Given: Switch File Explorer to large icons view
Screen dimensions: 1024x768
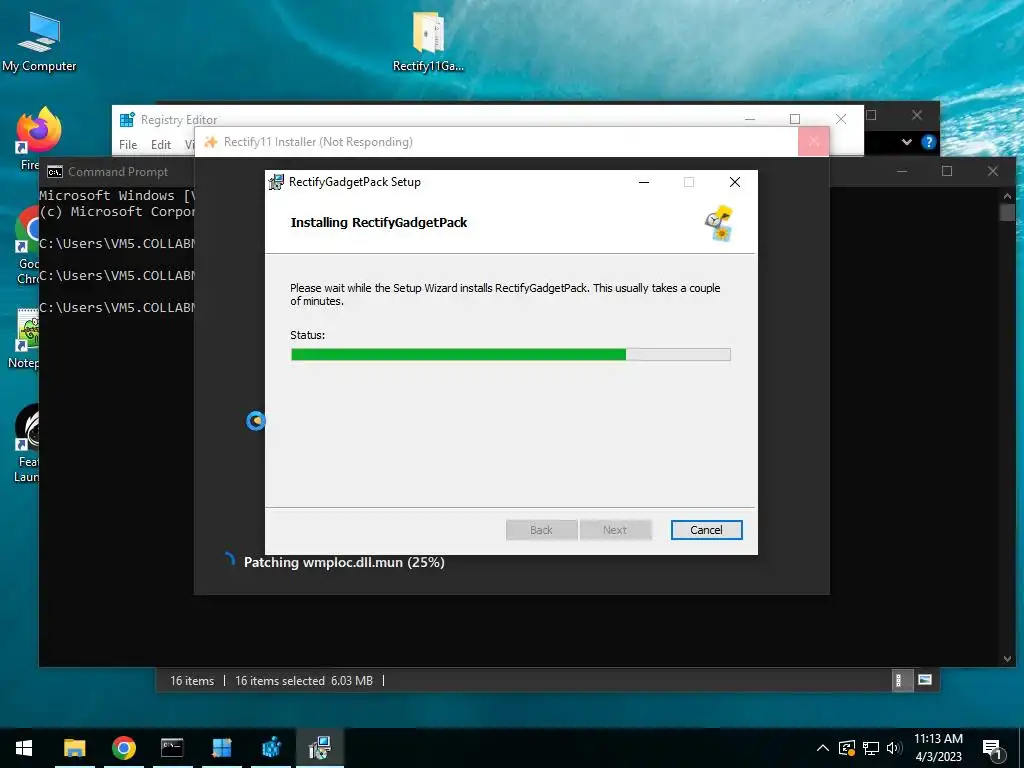Looking at the screenshot, I should pos(925,680).
